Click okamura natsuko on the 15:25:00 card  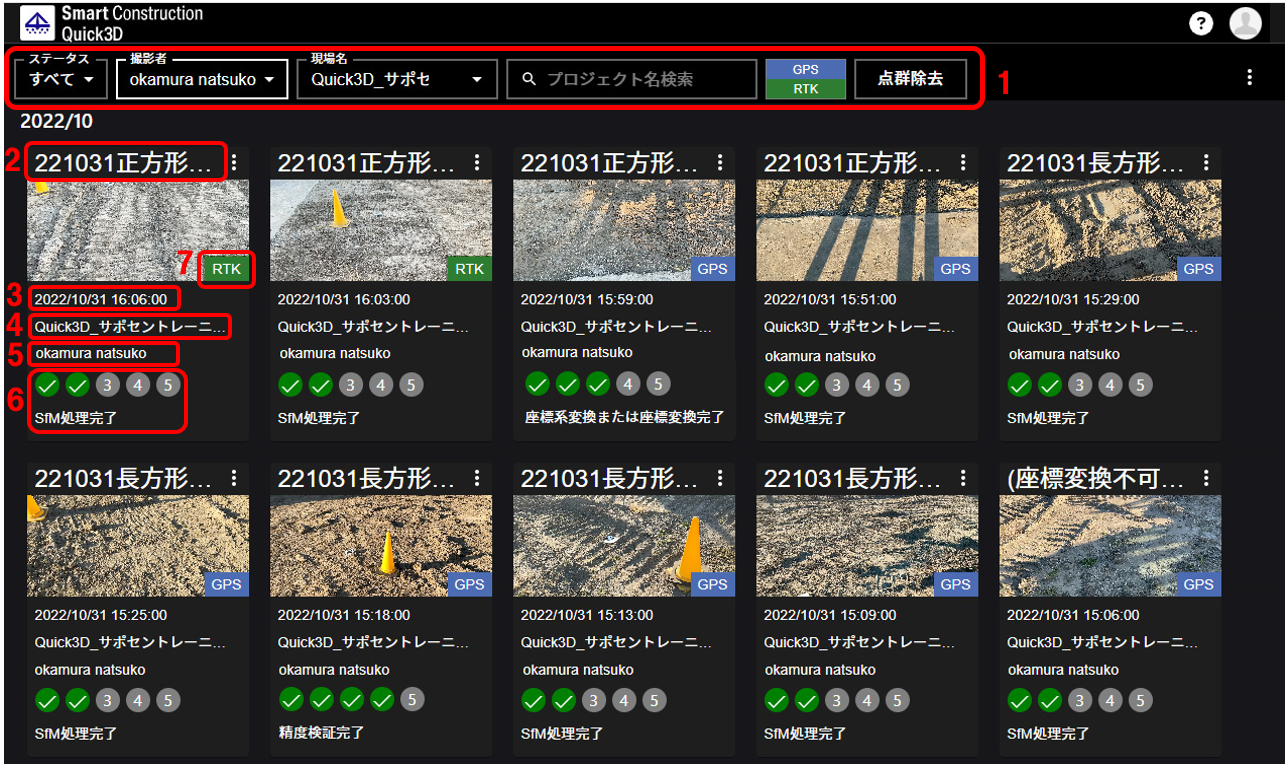tap(90, 670)
